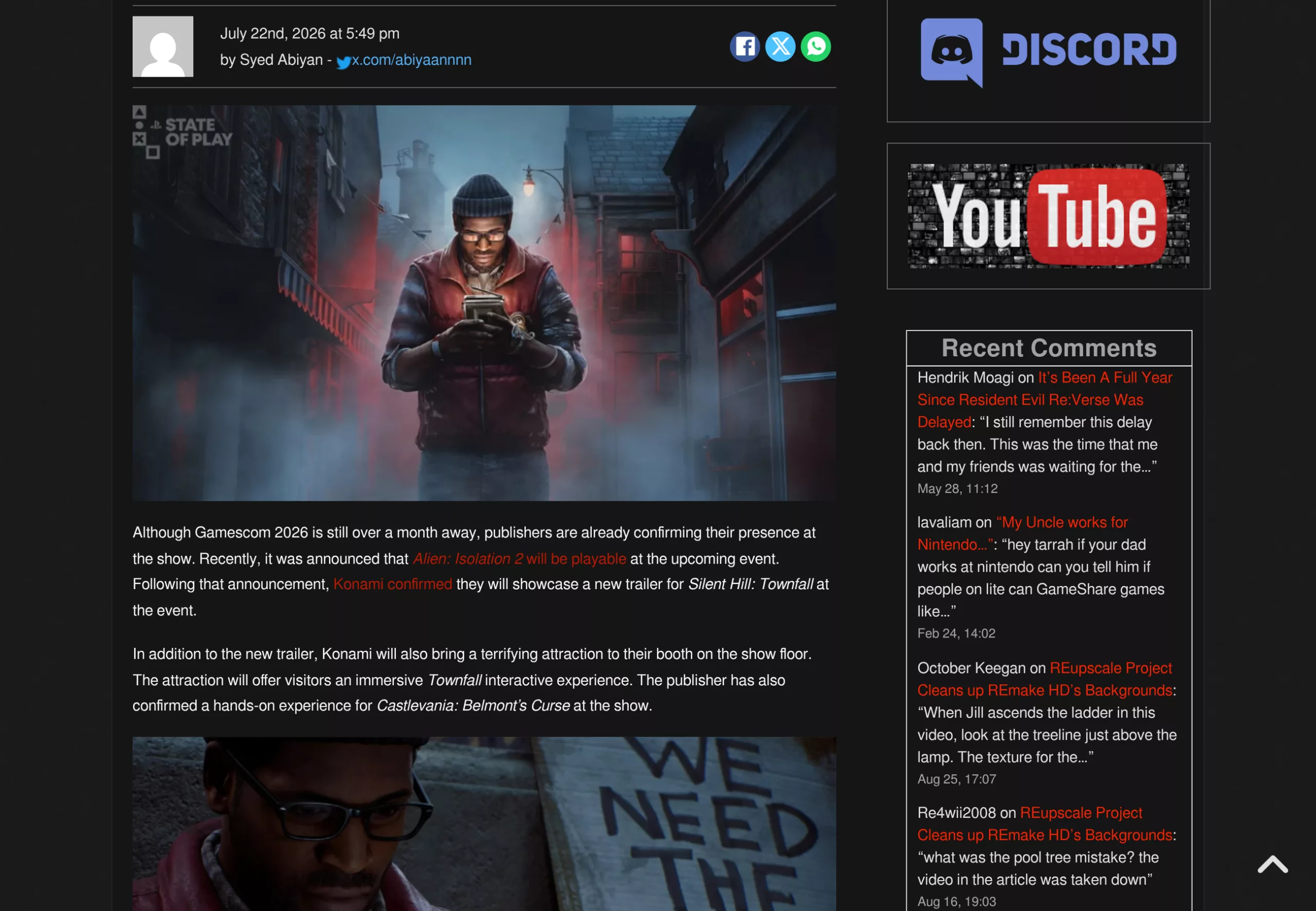Screen dimensions: 1316x911
Task: Open the YouTube banner in sidebar
Action: [x=1048, y=216]
